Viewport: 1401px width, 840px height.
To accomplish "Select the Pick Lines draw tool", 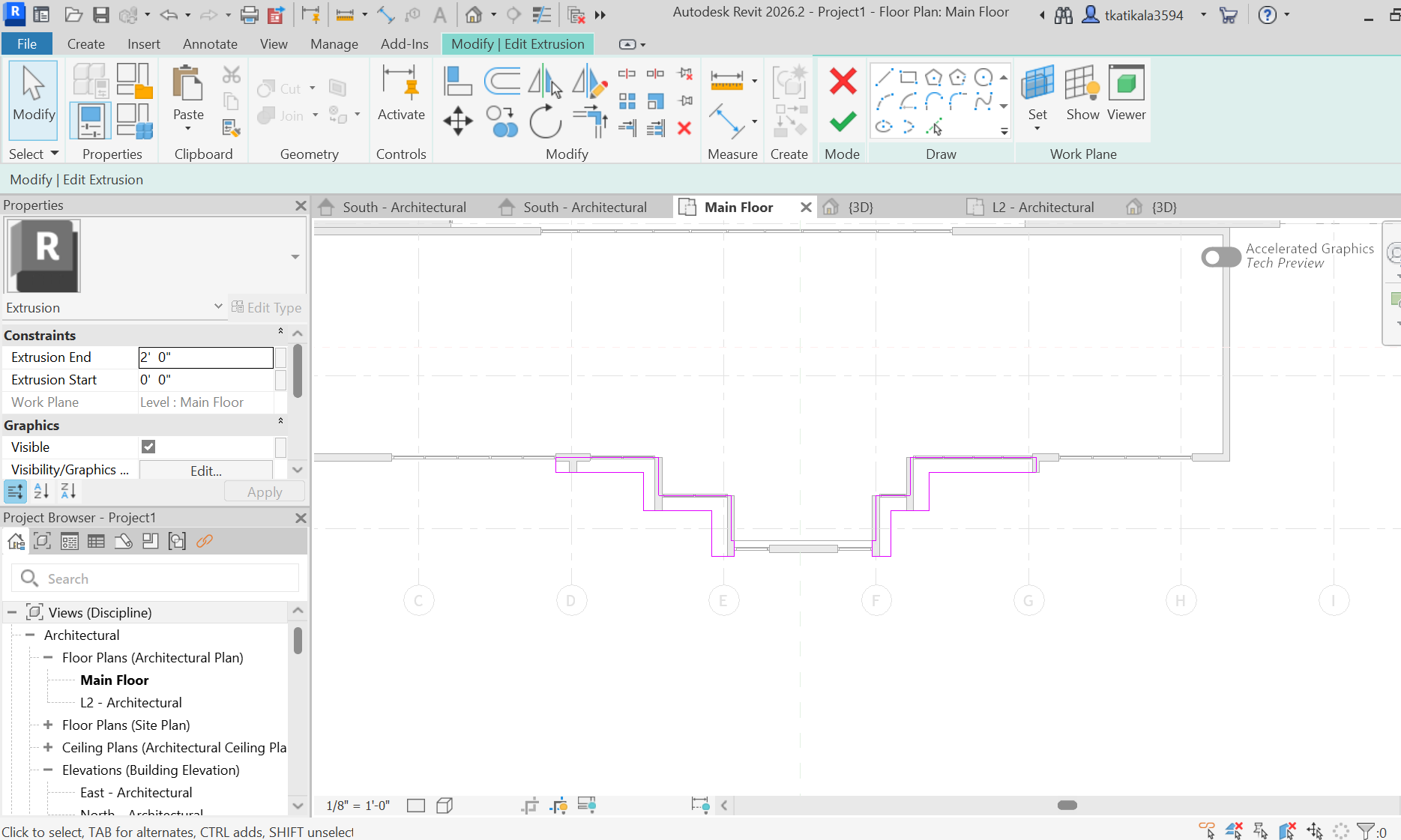I will [933, 127].
